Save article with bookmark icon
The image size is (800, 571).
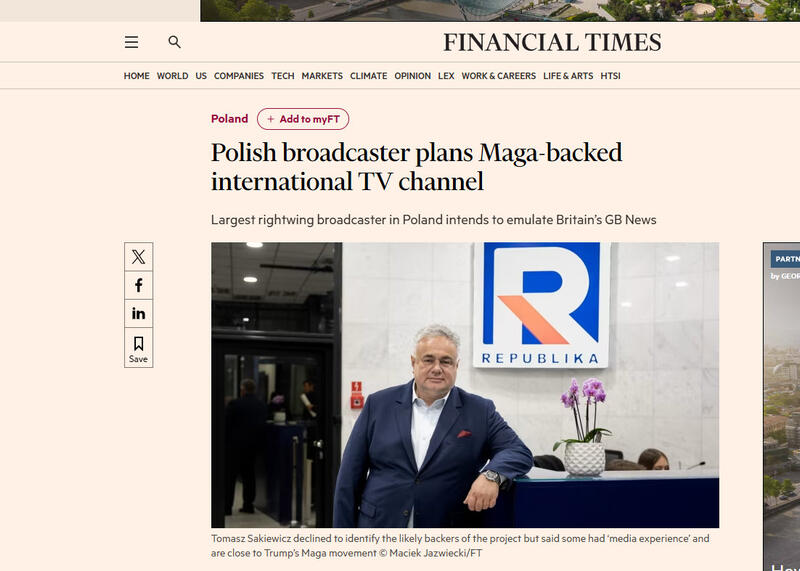click(138, 348)
